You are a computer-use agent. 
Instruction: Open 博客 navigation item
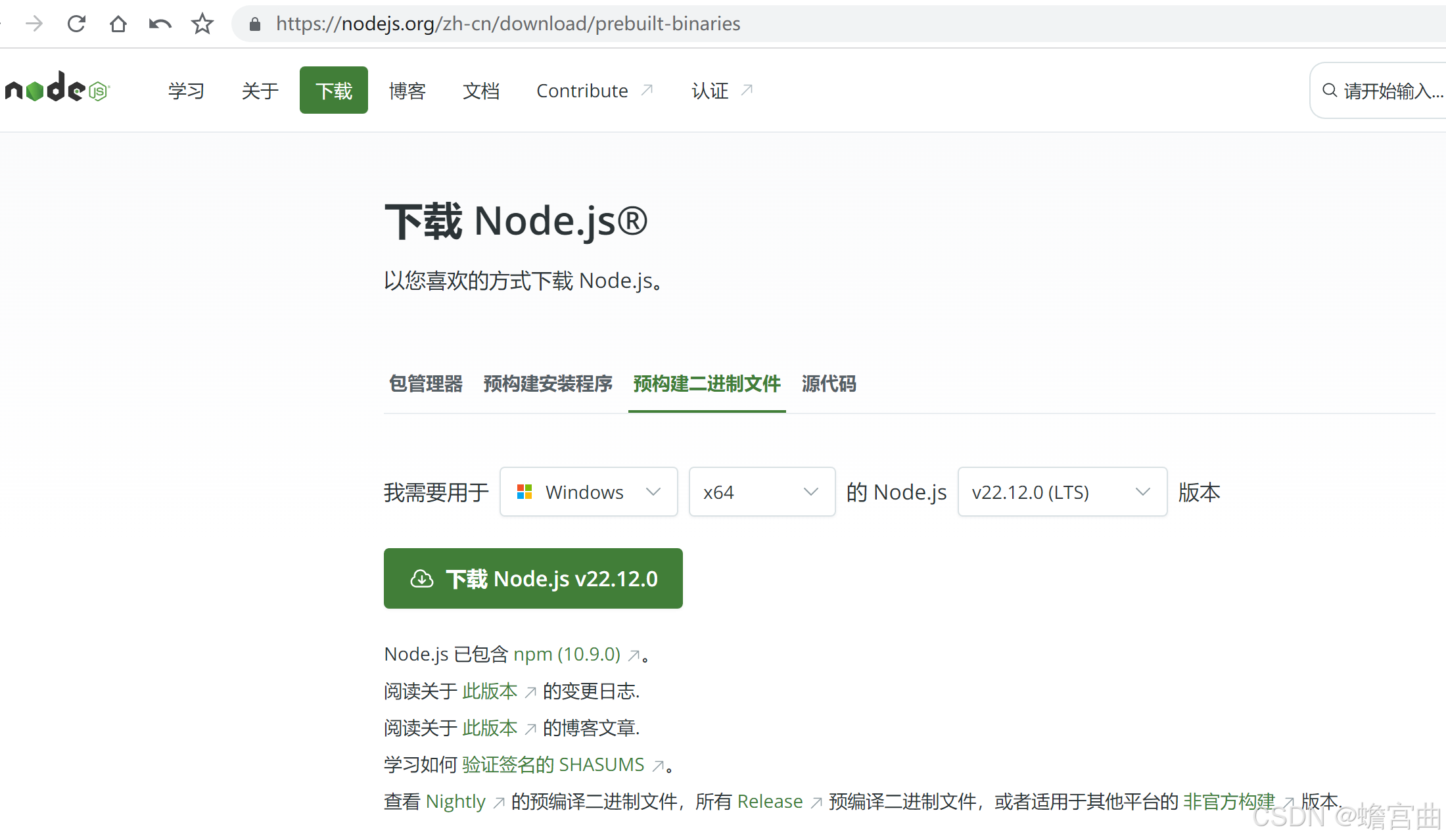408,91
